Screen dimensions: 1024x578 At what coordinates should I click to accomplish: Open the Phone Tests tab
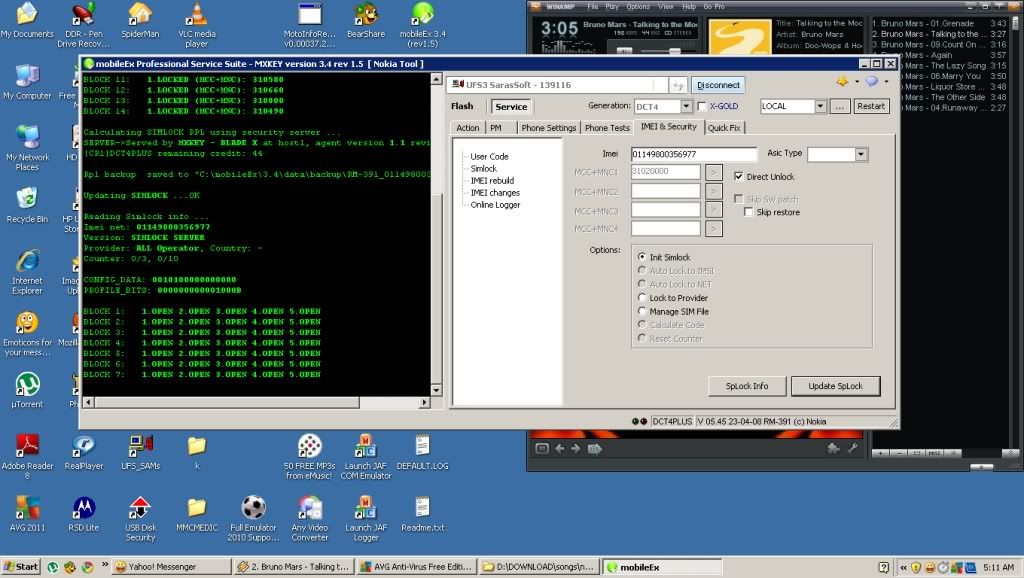click(607, 128)
